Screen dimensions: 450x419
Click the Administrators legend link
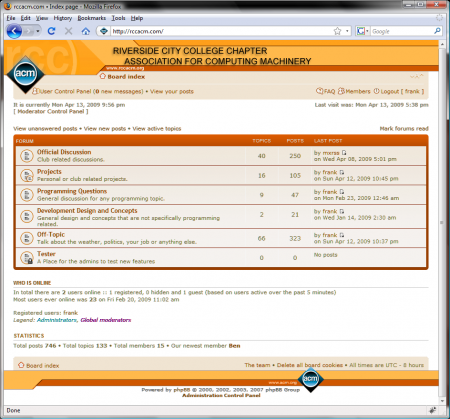(x=57, y=320)
